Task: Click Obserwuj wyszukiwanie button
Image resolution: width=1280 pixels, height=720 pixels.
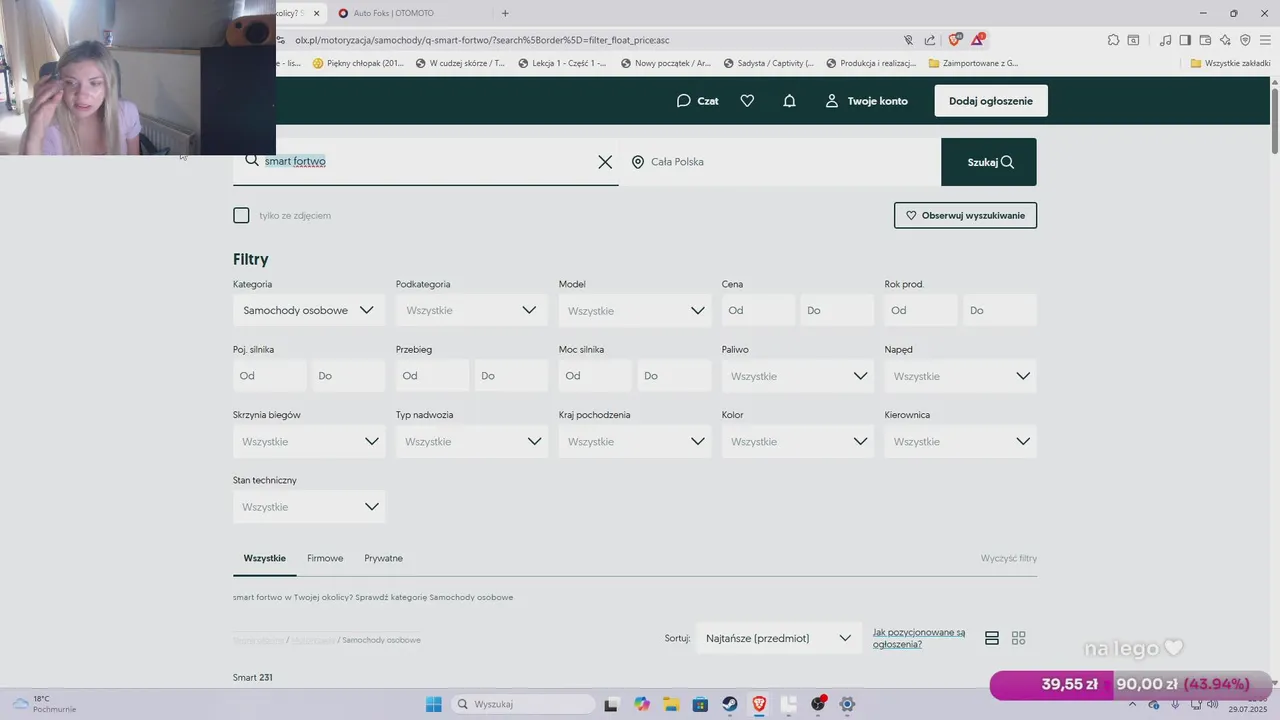Action: [965, 215]
